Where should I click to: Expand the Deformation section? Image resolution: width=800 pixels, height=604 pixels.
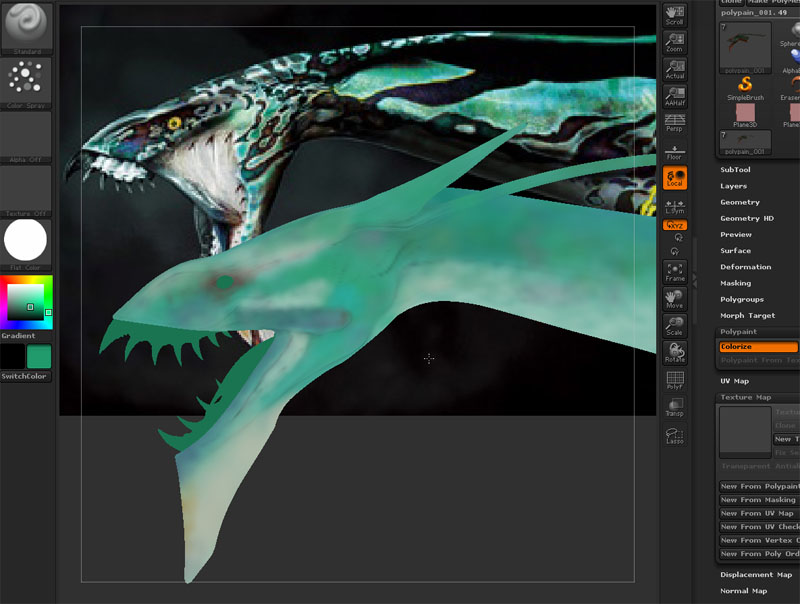[x=745, y=267]
